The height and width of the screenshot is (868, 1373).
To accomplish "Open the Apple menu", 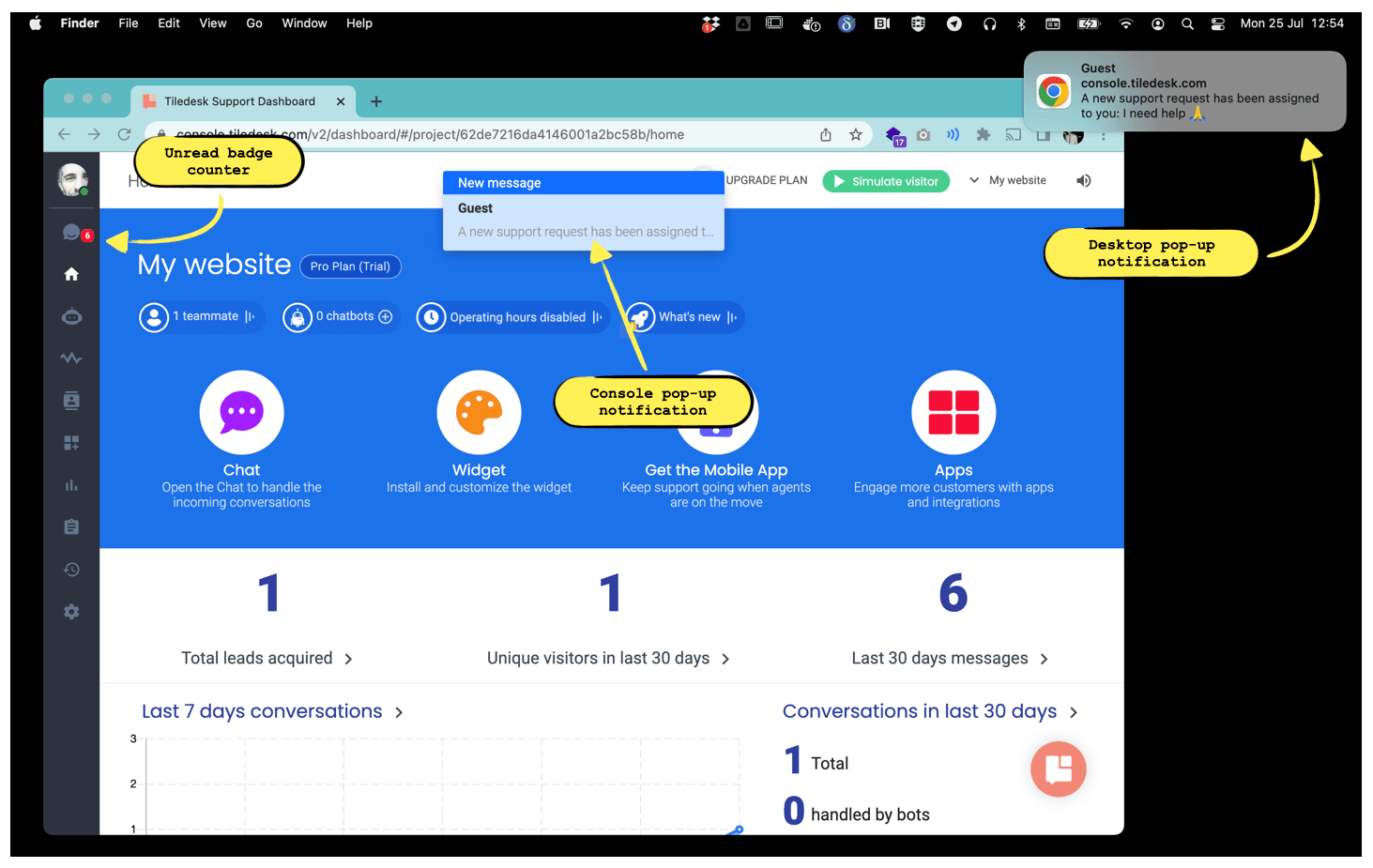I will 36,23.
